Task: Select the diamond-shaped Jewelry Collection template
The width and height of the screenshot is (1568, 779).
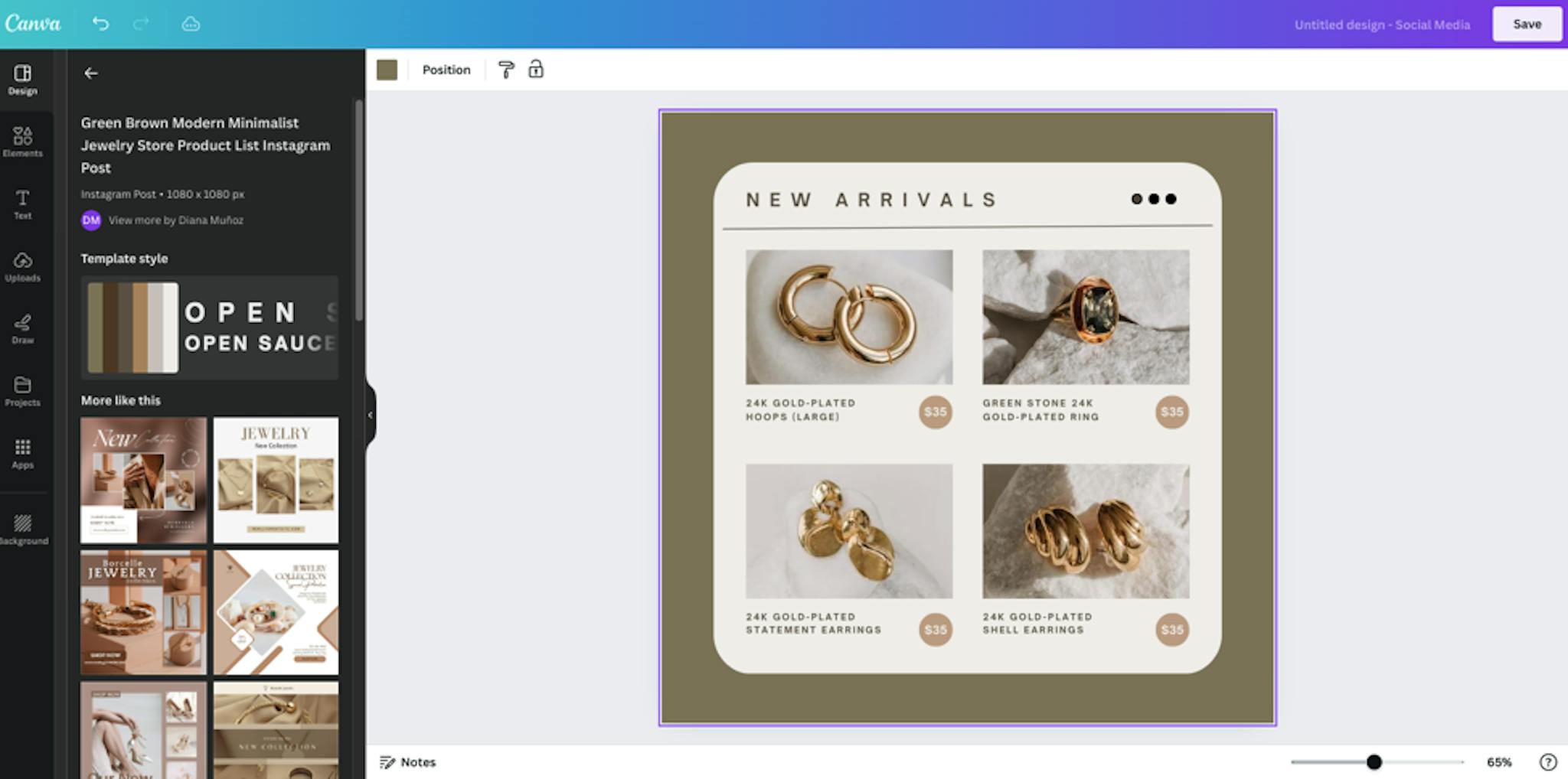Action: point(276,612)
